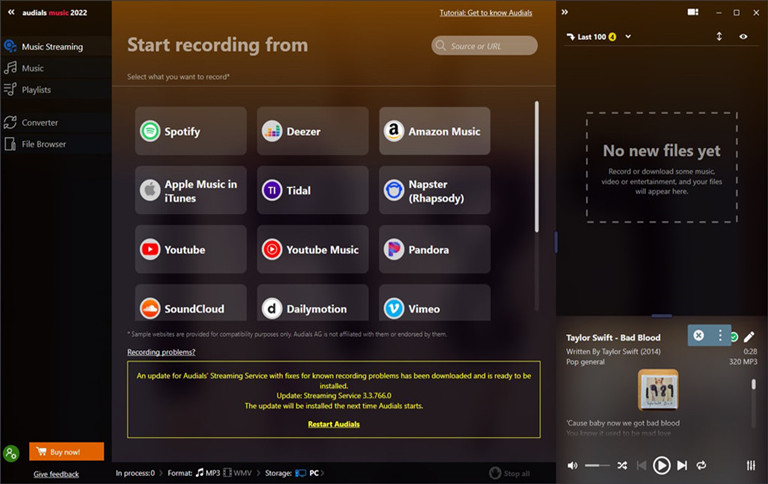Screen dimensions: 768x484
Task: Click the vertical splitter left of right panel
Action: [556, 242]
